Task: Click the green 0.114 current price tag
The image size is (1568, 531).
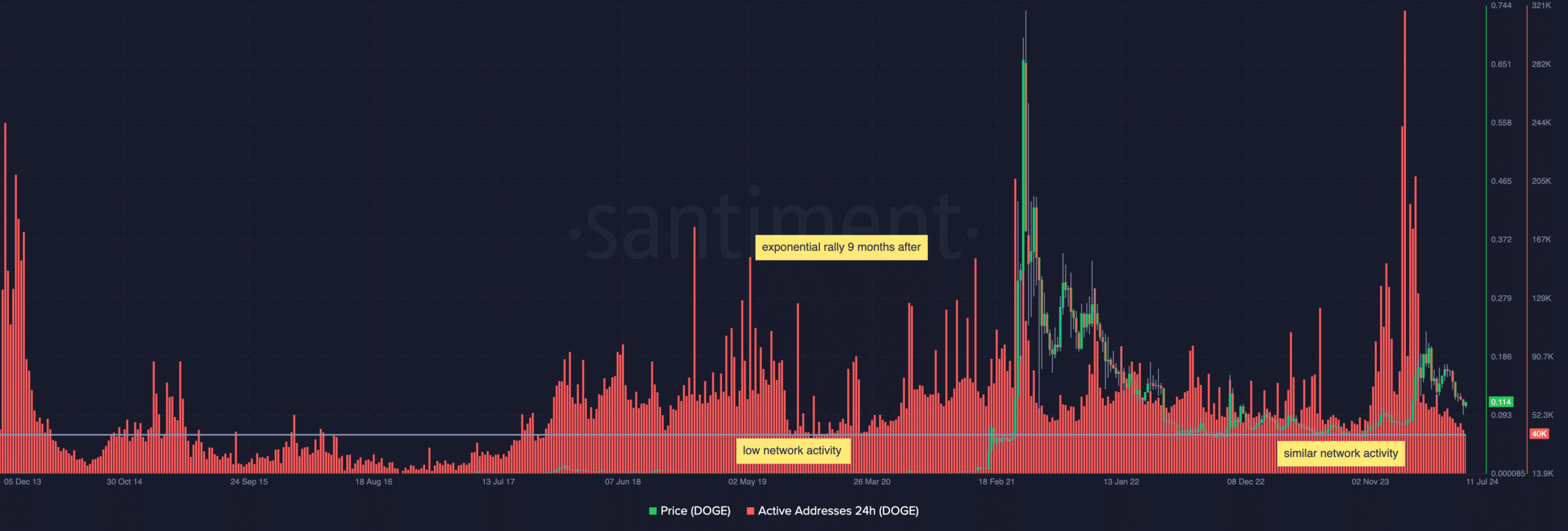Action: [1501, 402]
